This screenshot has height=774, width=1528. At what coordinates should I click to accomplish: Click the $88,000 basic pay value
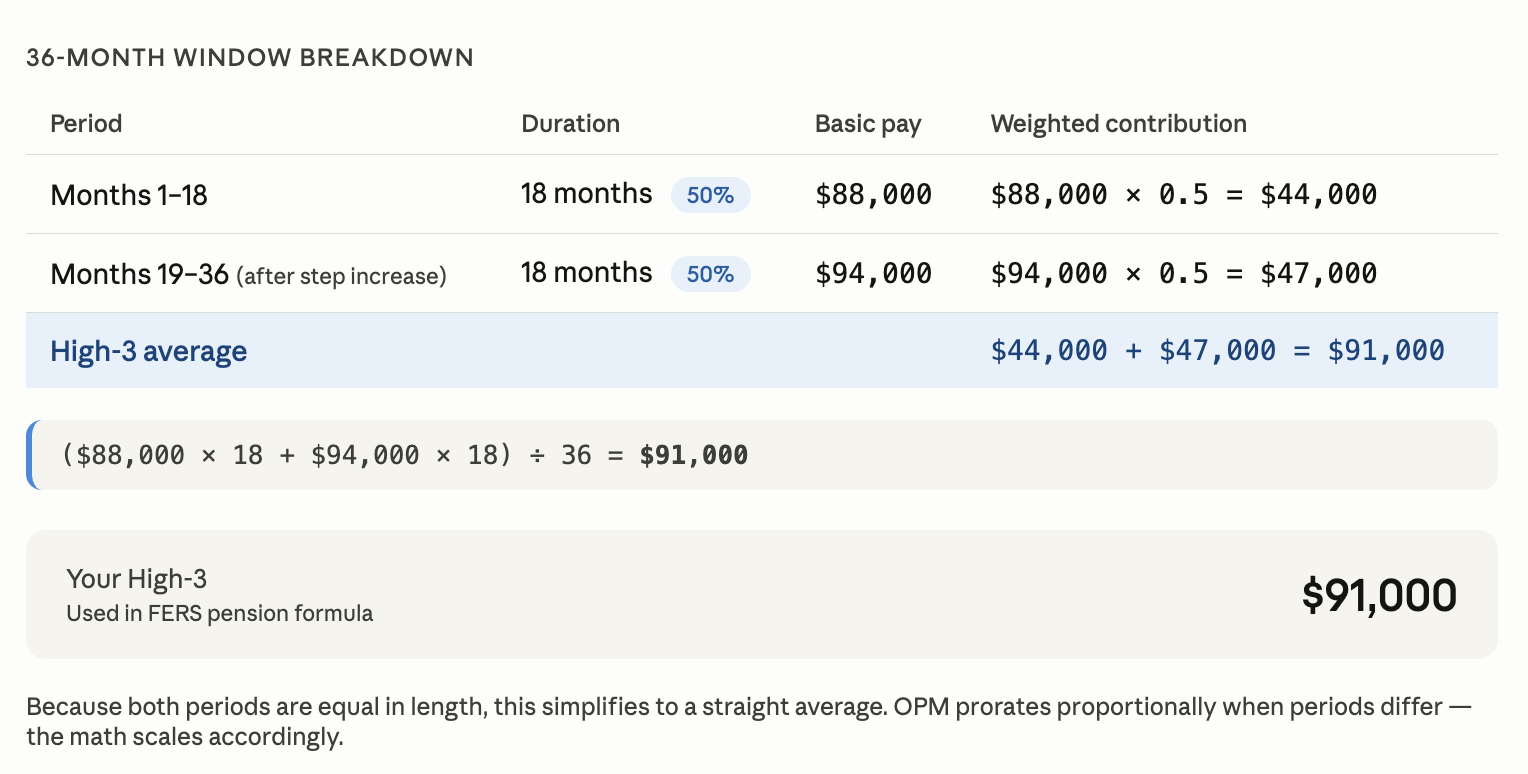click(x=873, y=195)
